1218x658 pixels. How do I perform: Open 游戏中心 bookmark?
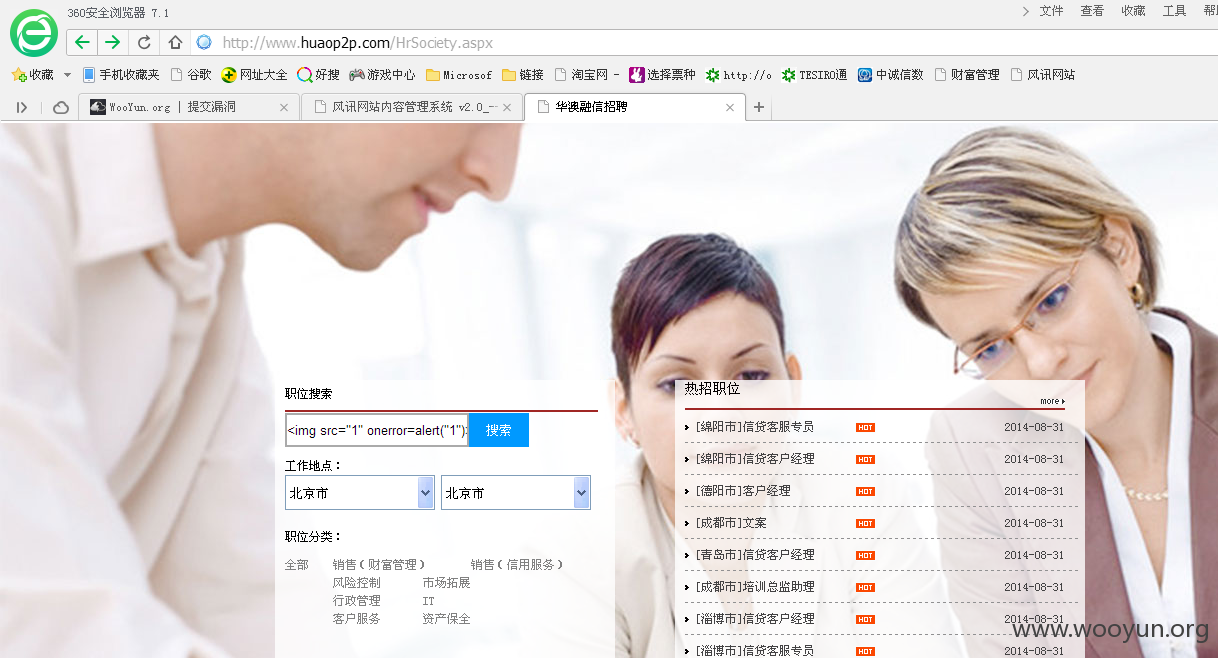click(x=382, y=75)
